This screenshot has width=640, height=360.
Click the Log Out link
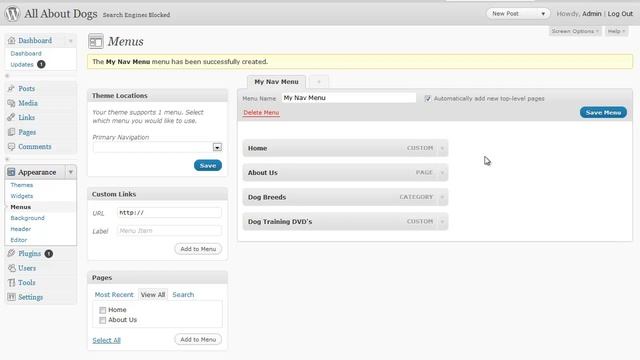coord(620,14)
